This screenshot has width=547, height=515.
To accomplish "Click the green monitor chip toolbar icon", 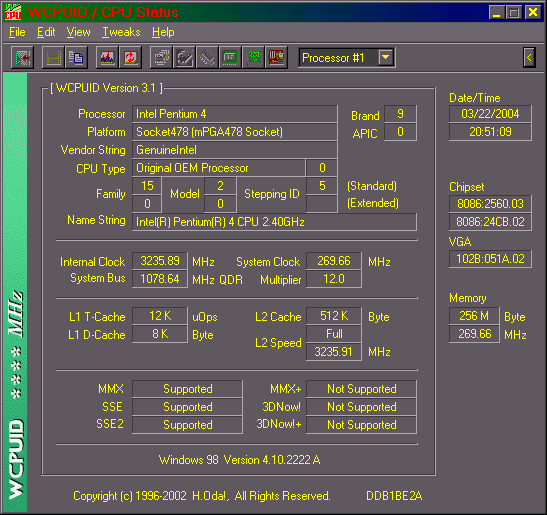I will (x=230, y=58).
